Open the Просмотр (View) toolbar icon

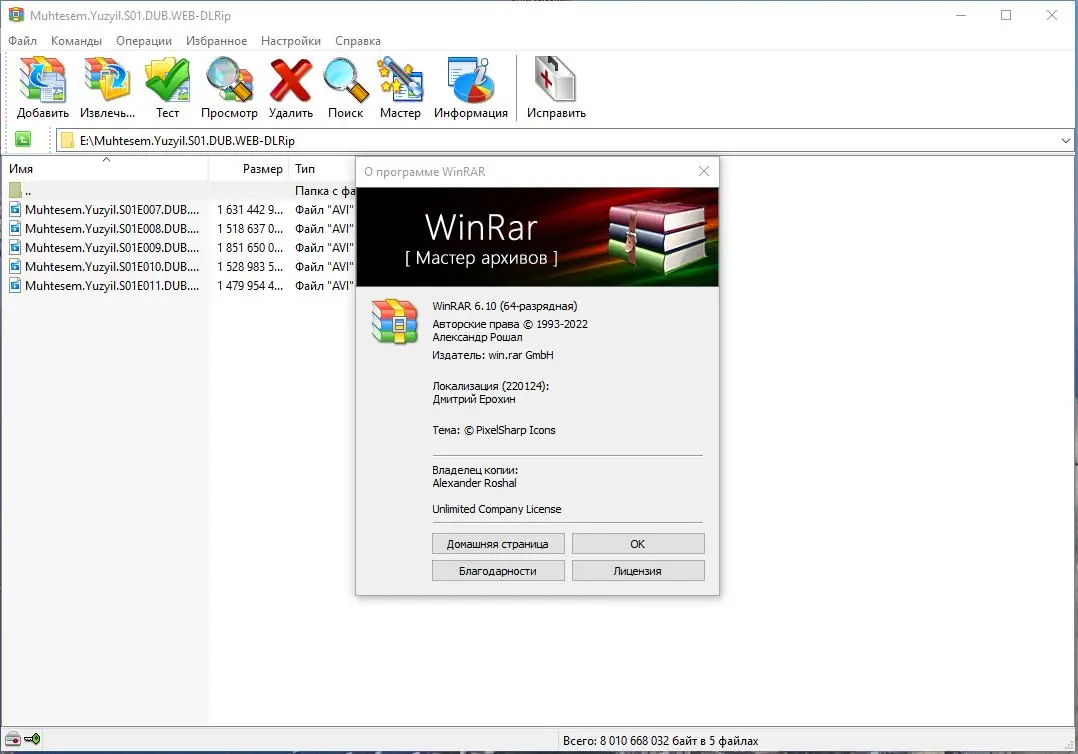229,78
